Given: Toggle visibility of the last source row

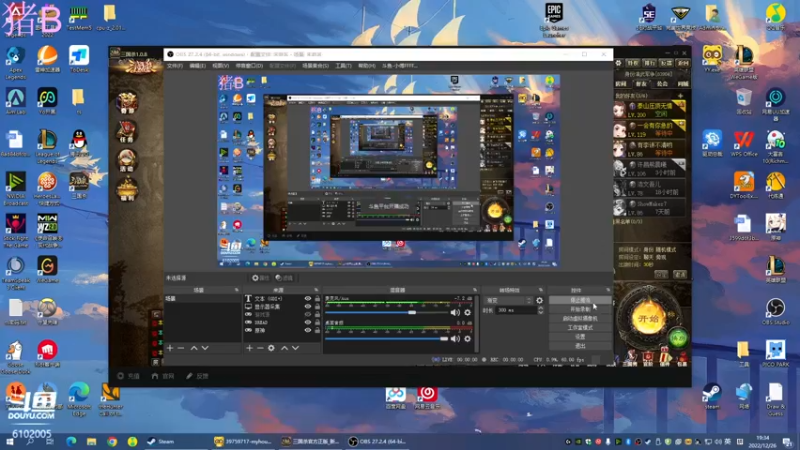Looking at the screenshot, I should click(x=308, y=330).
